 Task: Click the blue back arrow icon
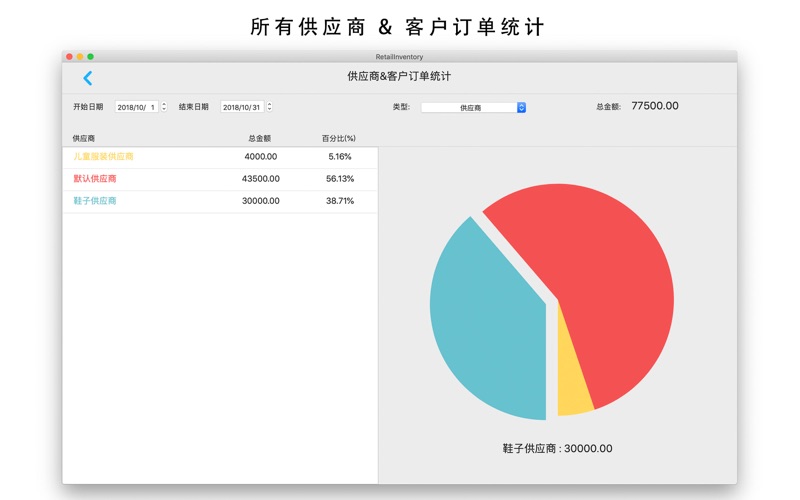[x=87, y=78]
